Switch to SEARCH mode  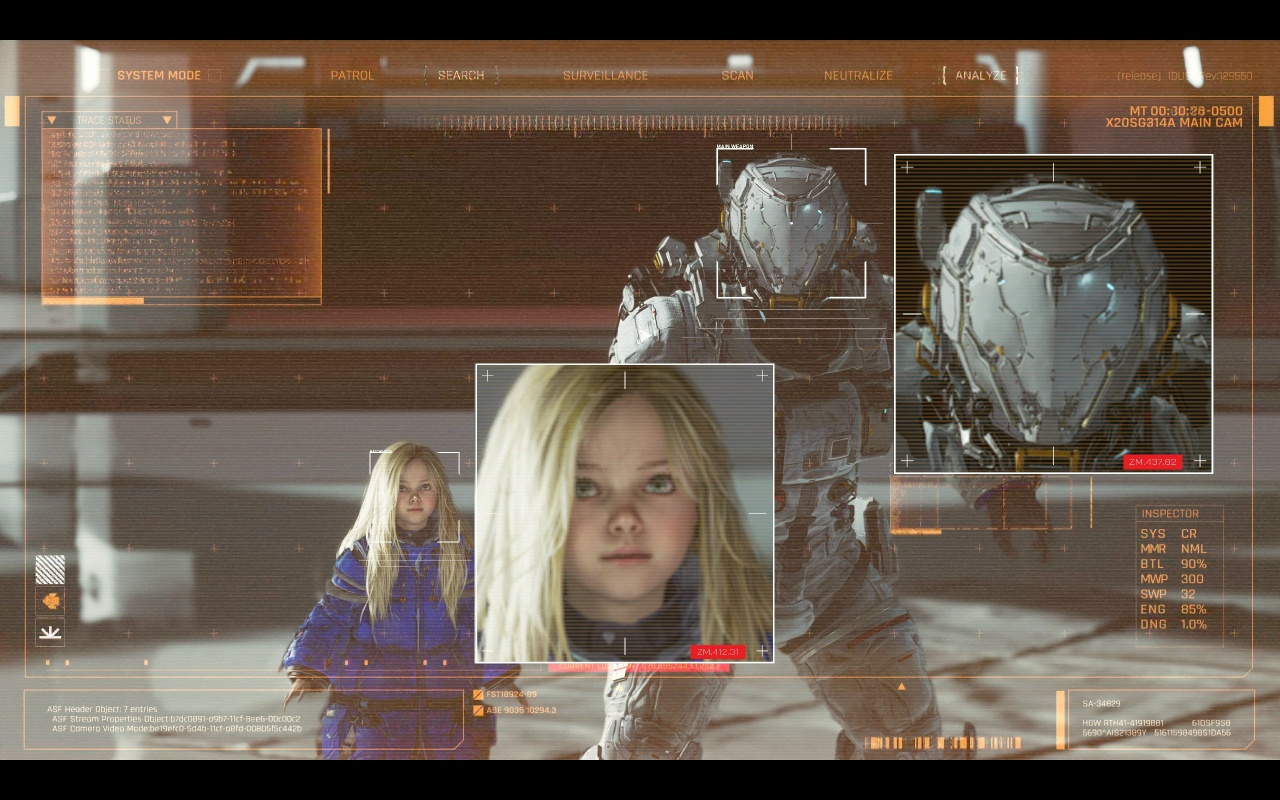(461, 75)
